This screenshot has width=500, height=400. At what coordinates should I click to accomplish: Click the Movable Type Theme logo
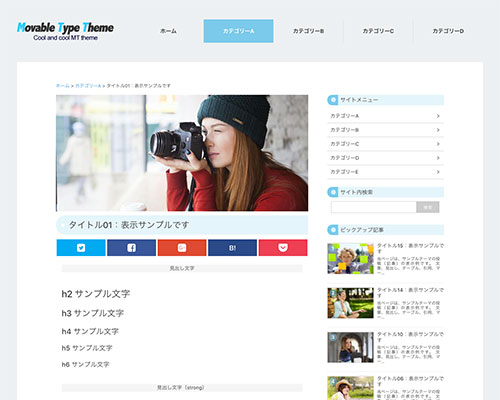[x=65, y=31]
